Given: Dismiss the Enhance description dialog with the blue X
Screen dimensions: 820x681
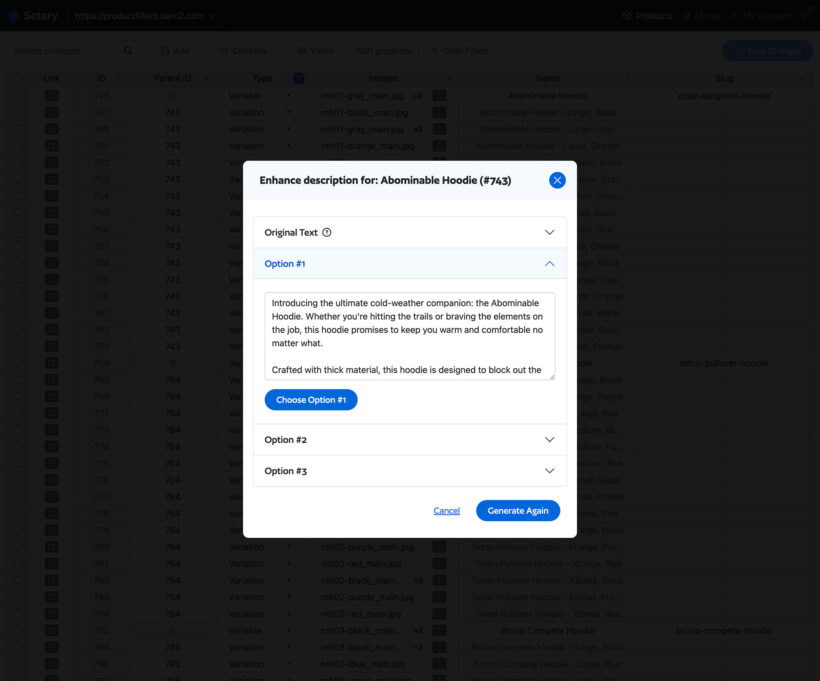Looking at the screenshot, I should point(557,180).
